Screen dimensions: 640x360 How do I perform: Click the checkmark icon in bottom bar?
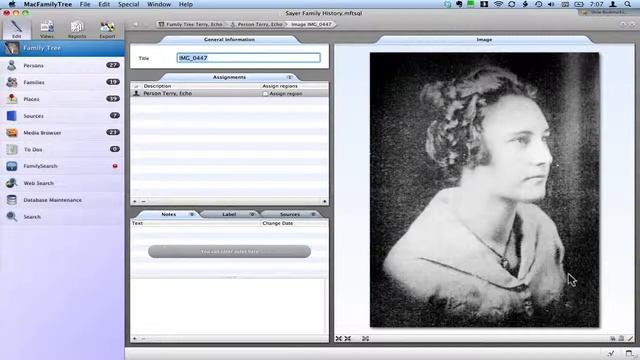pos(611,353)
